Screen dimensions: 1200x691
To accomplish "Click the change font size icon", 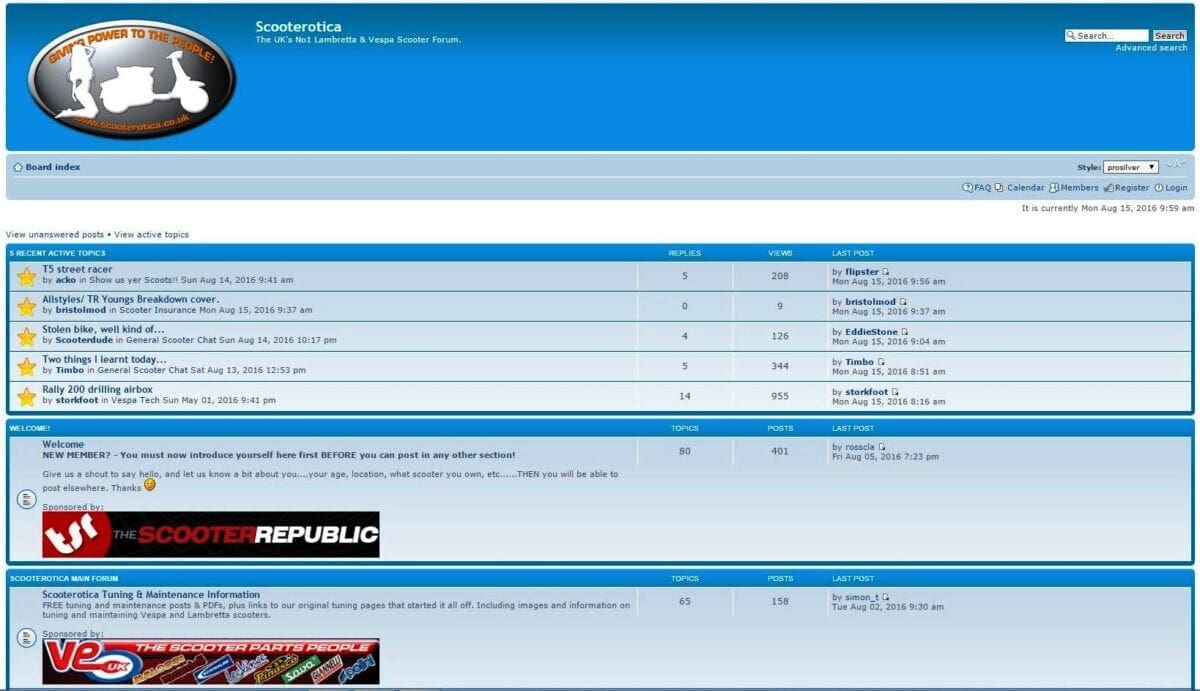I will (x=1176, y=166).
